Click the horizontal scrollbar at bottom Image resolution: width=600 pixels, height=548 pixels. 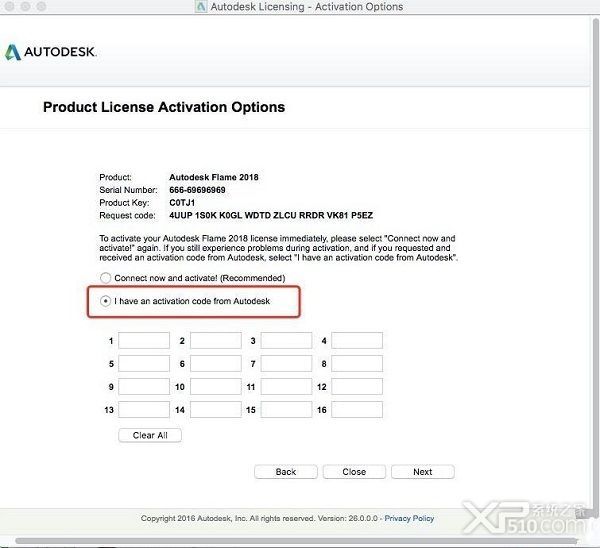pos(297,541)
